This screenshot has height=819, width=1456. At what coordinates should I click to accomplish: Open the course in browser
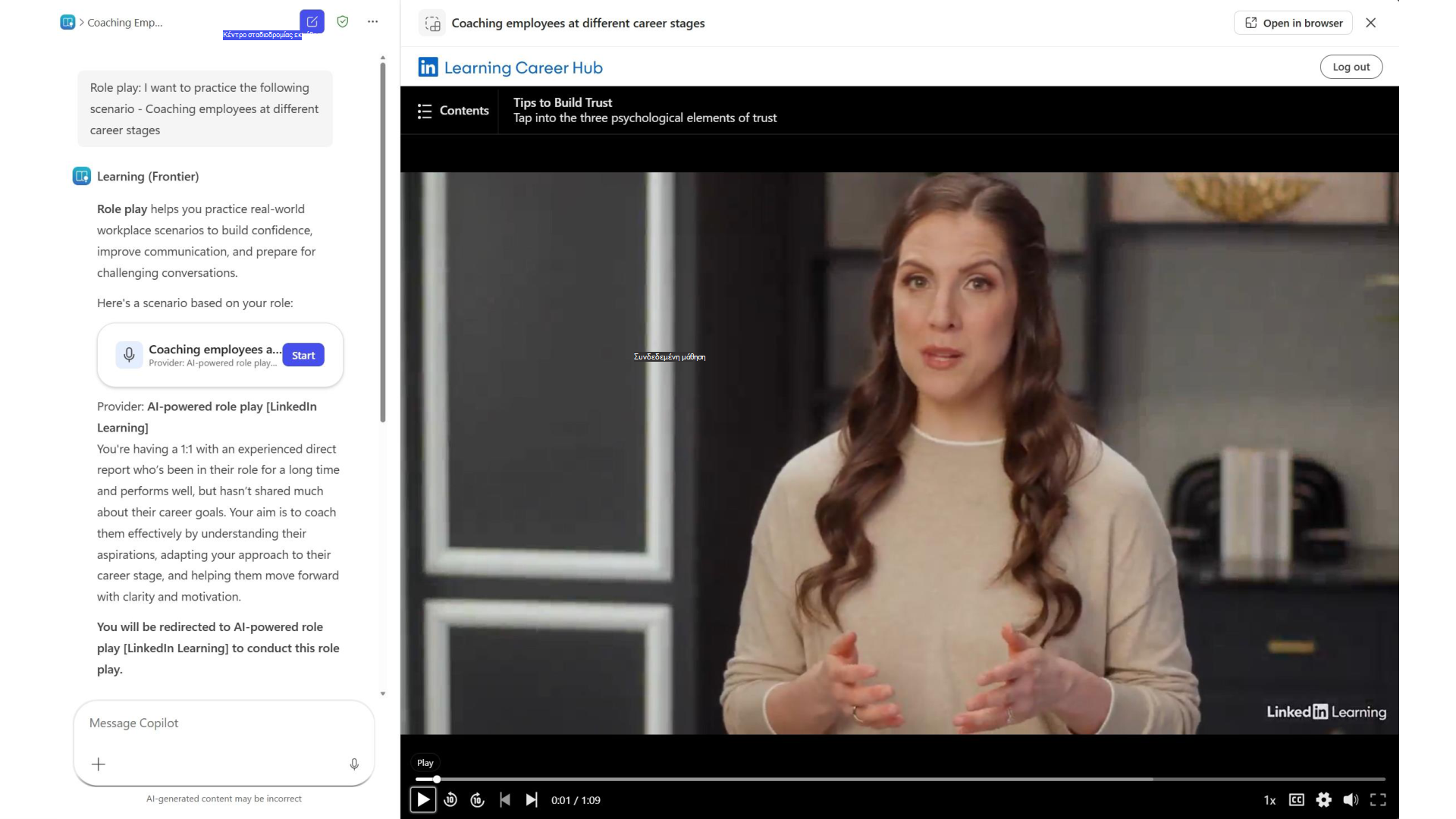pyautogui.click(x=1294, y=23)
